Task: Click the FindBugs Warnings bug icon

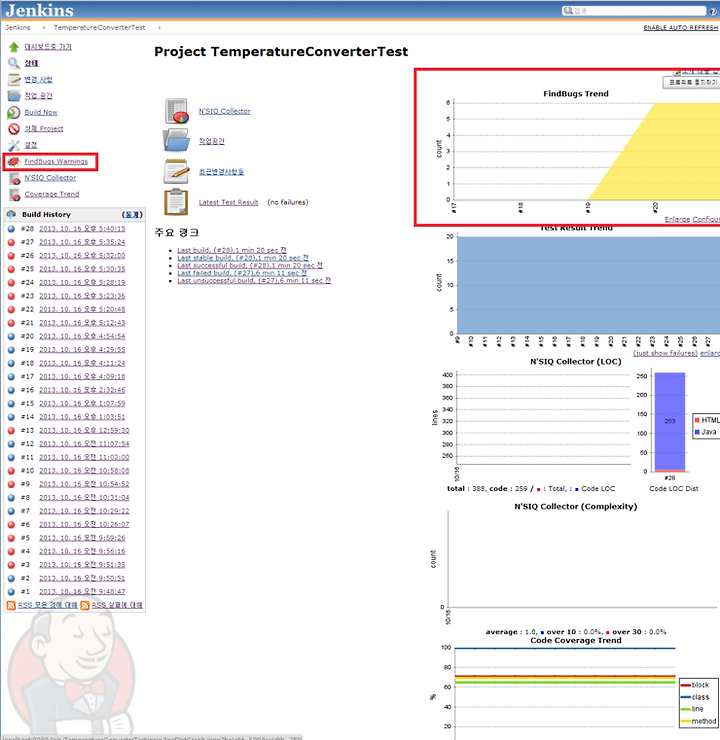Action: (x=14, y=161)
